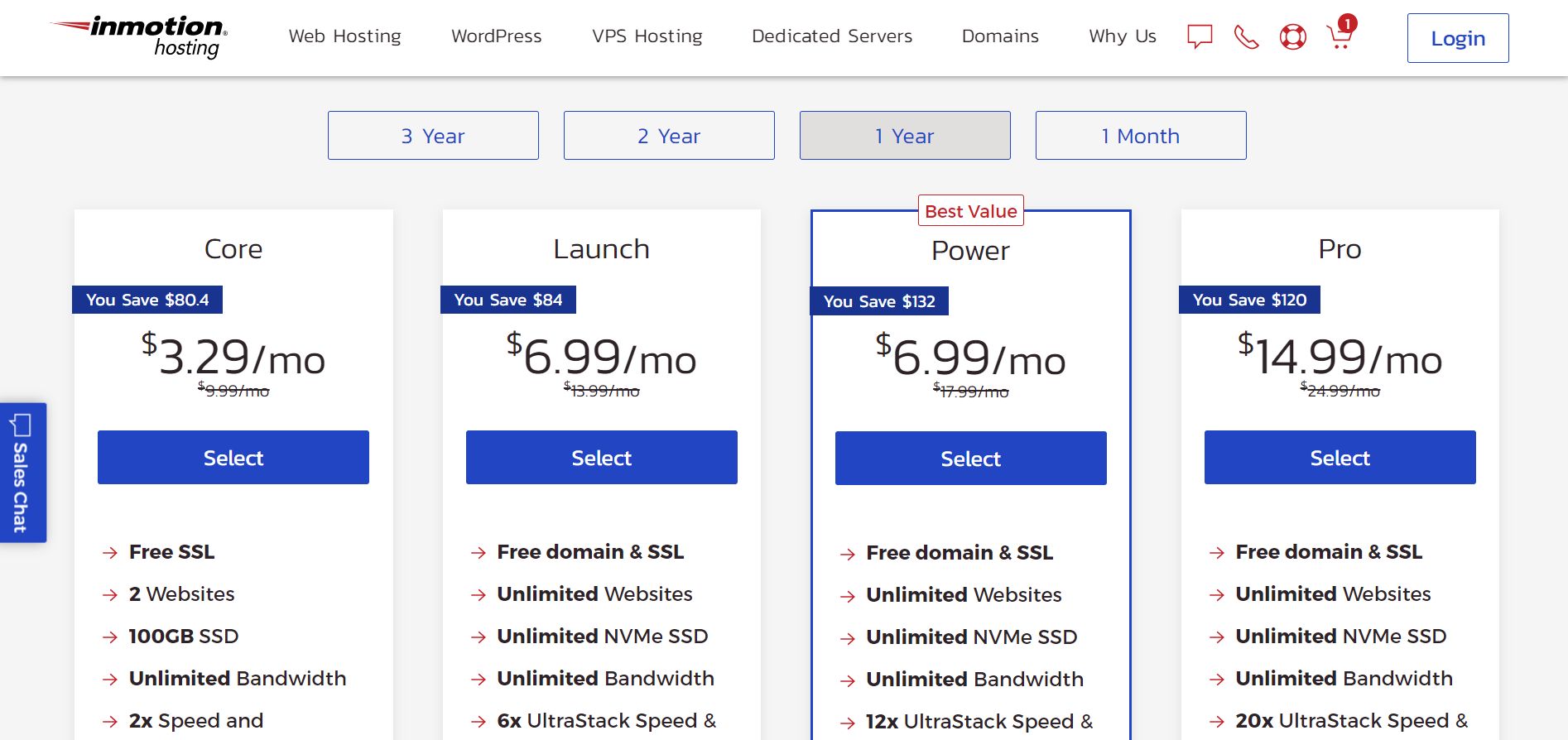Click the struck-through $13.99/mo price
This screenshot has width=1568, height=740.
pos(602,390)
